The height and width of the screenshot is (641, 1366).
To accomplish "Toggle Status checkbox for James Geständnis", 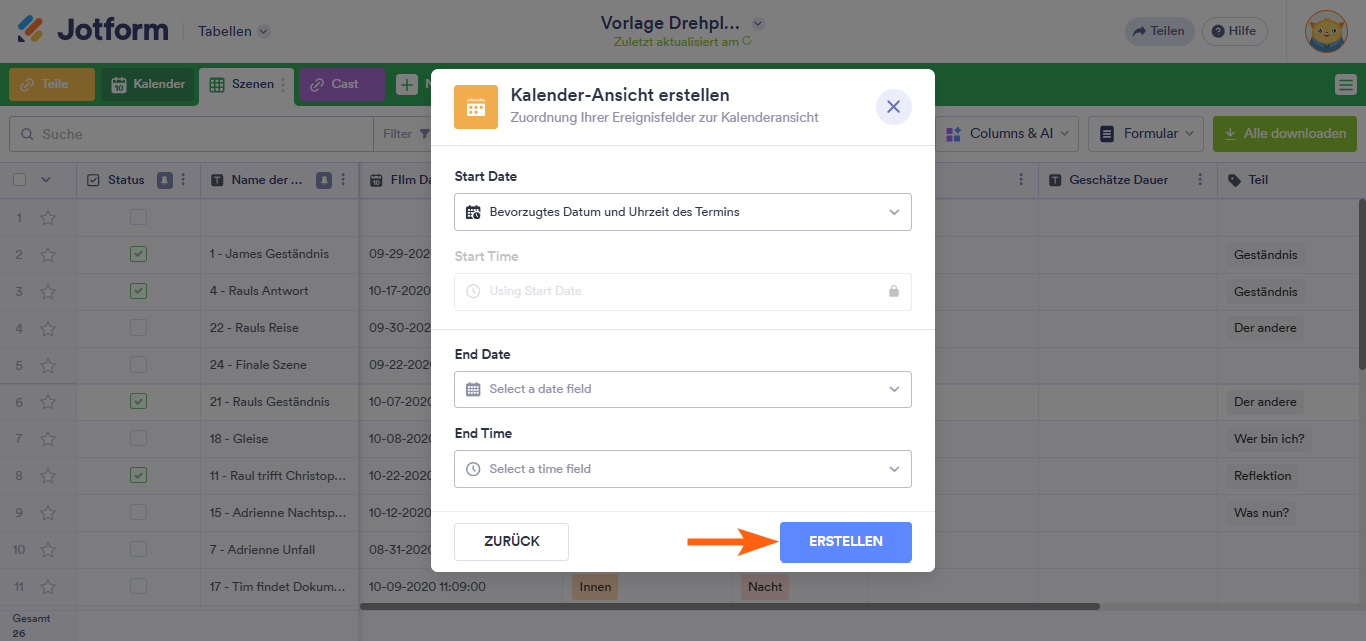I will click(x=138, y=254).
